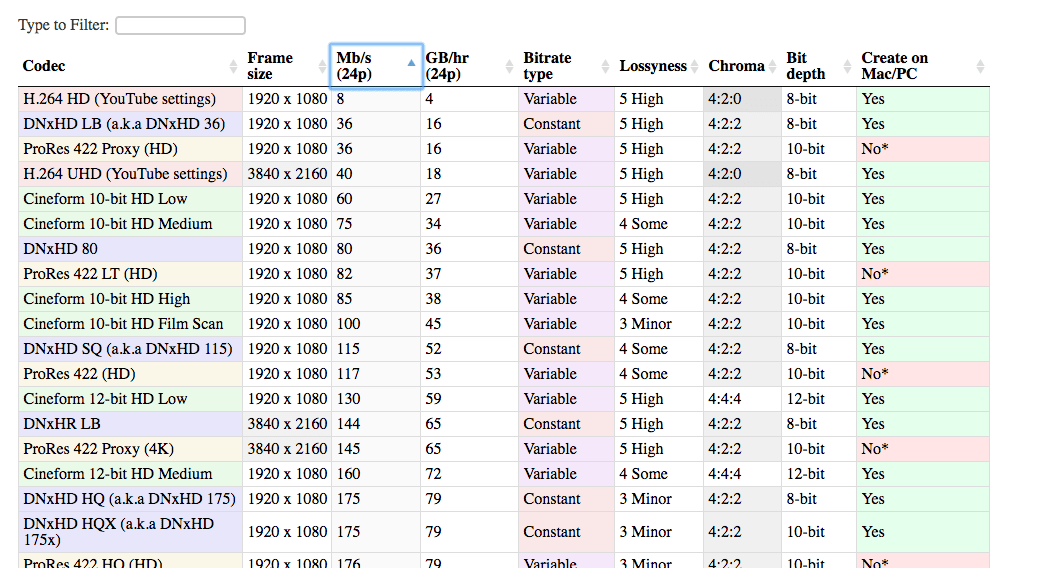
Task: Click the Codec column header text
Action: pyautogui.click(x=44, y=66)
